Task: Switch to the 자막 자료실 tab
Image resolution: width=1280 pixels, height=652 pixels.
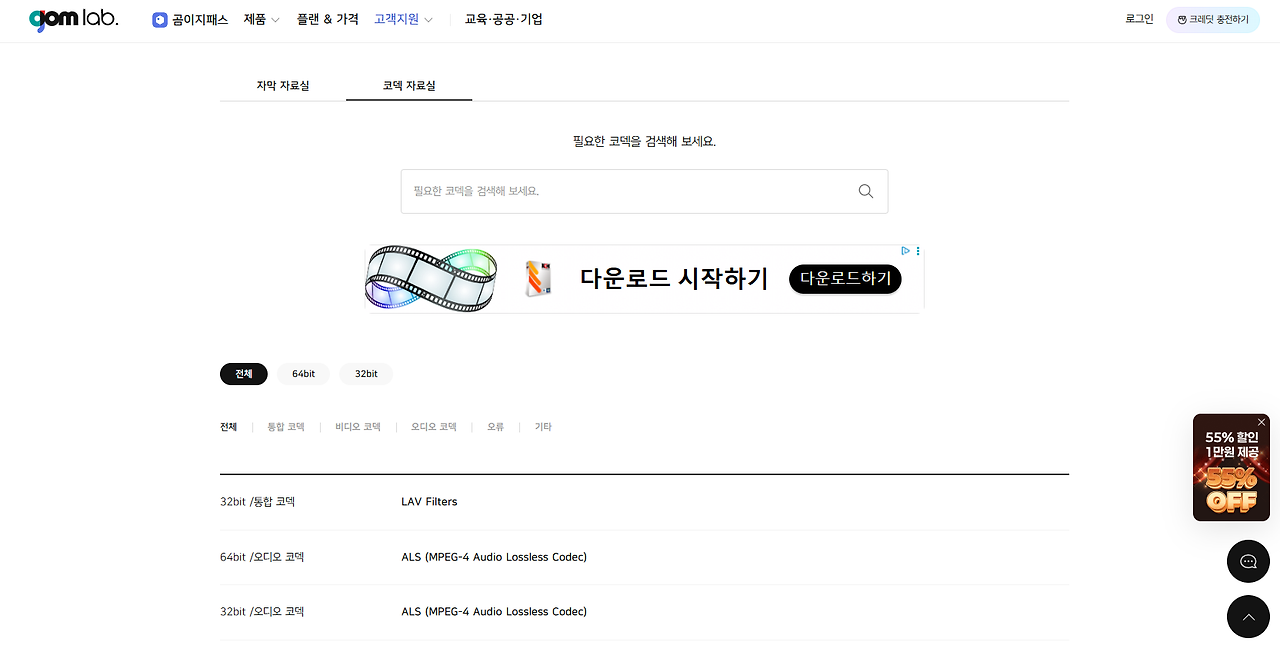Action: point(283,86)
